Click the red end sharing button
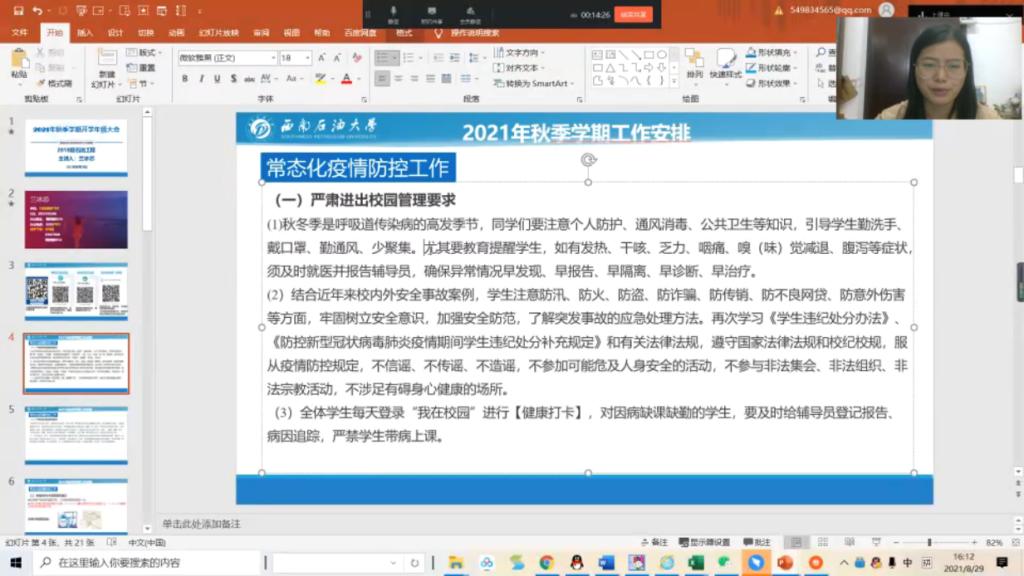This screenshot has width=1024, height=576. 634,15
